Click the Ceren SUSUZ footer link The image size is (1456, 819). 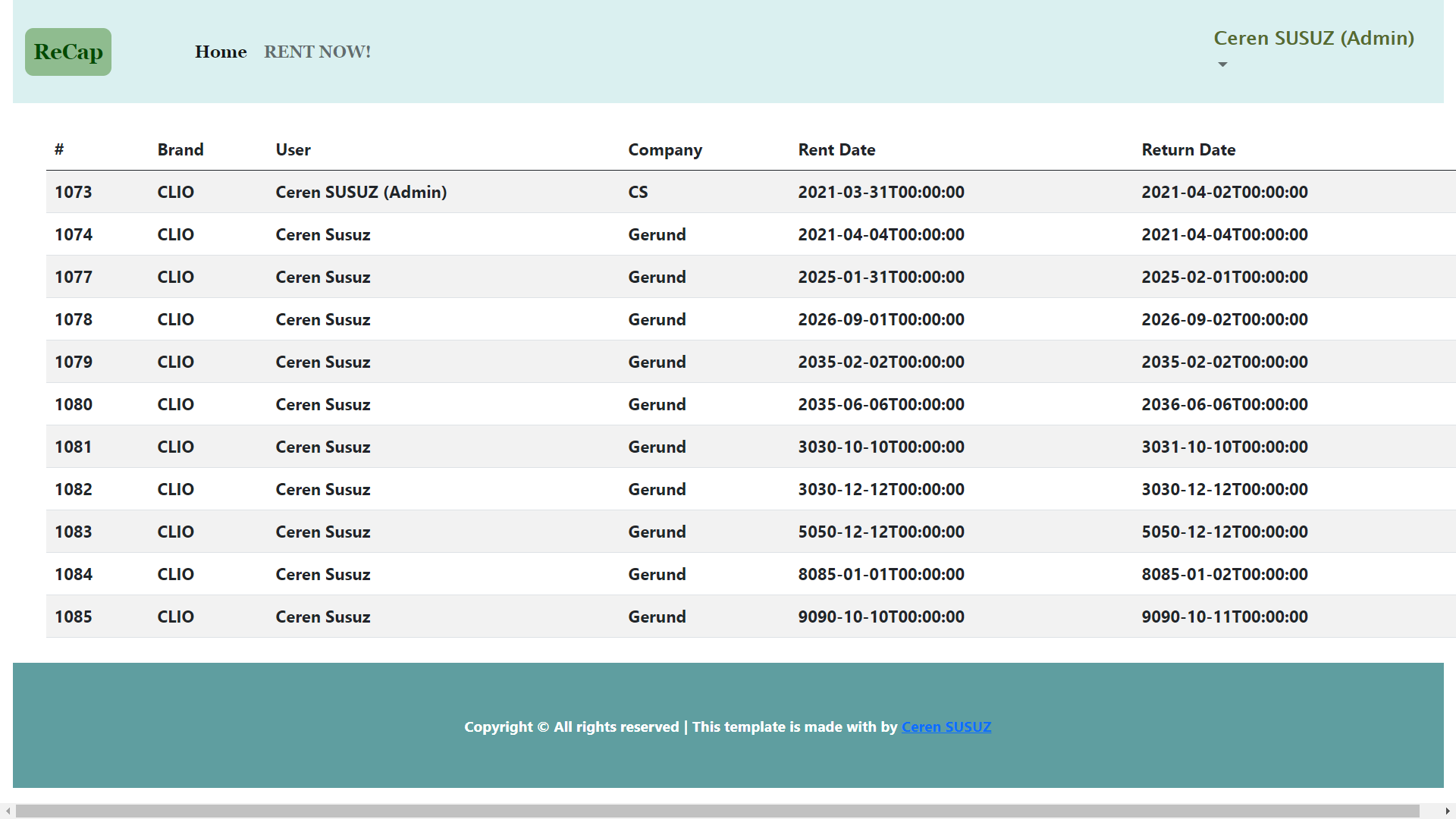tap(946, 726)
